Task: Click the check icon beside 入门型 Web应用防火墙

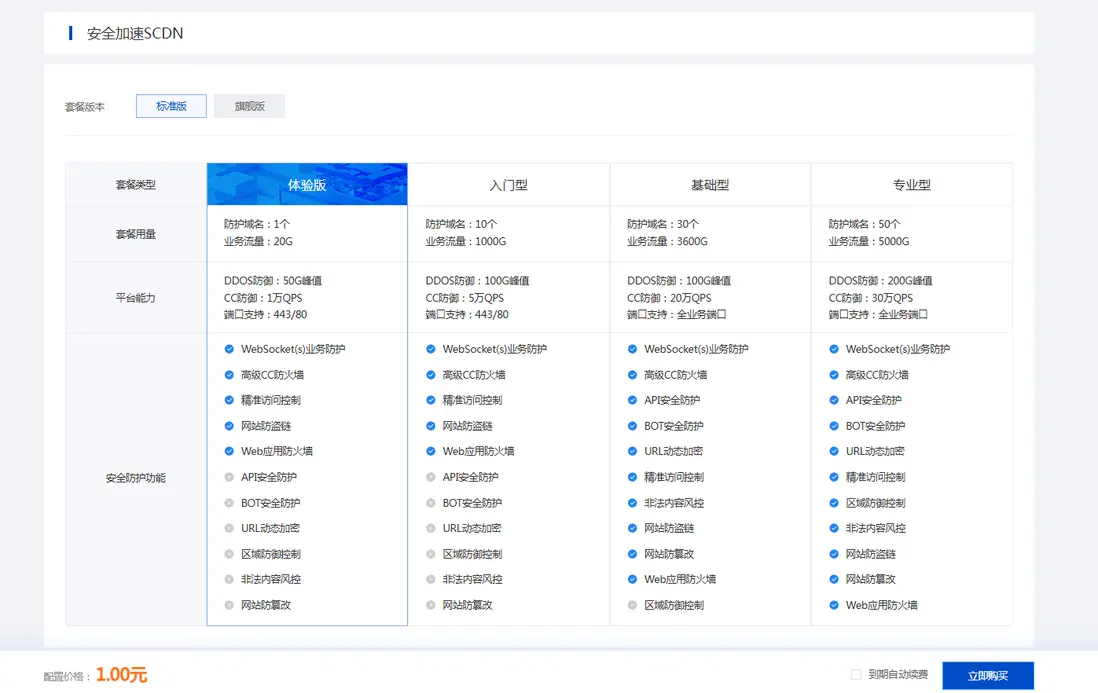Action: click(431, 451)
